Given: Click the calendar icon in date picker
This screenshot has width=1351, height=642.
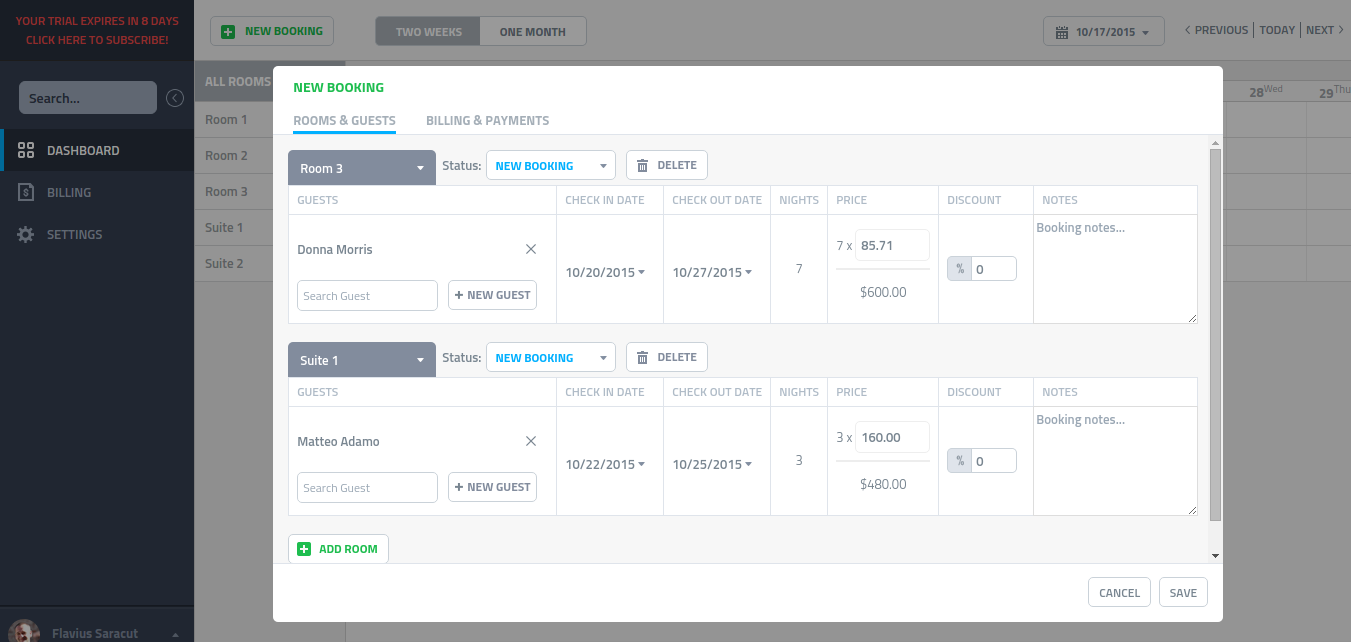Looking at the screenshot, I should point(1062,32).
